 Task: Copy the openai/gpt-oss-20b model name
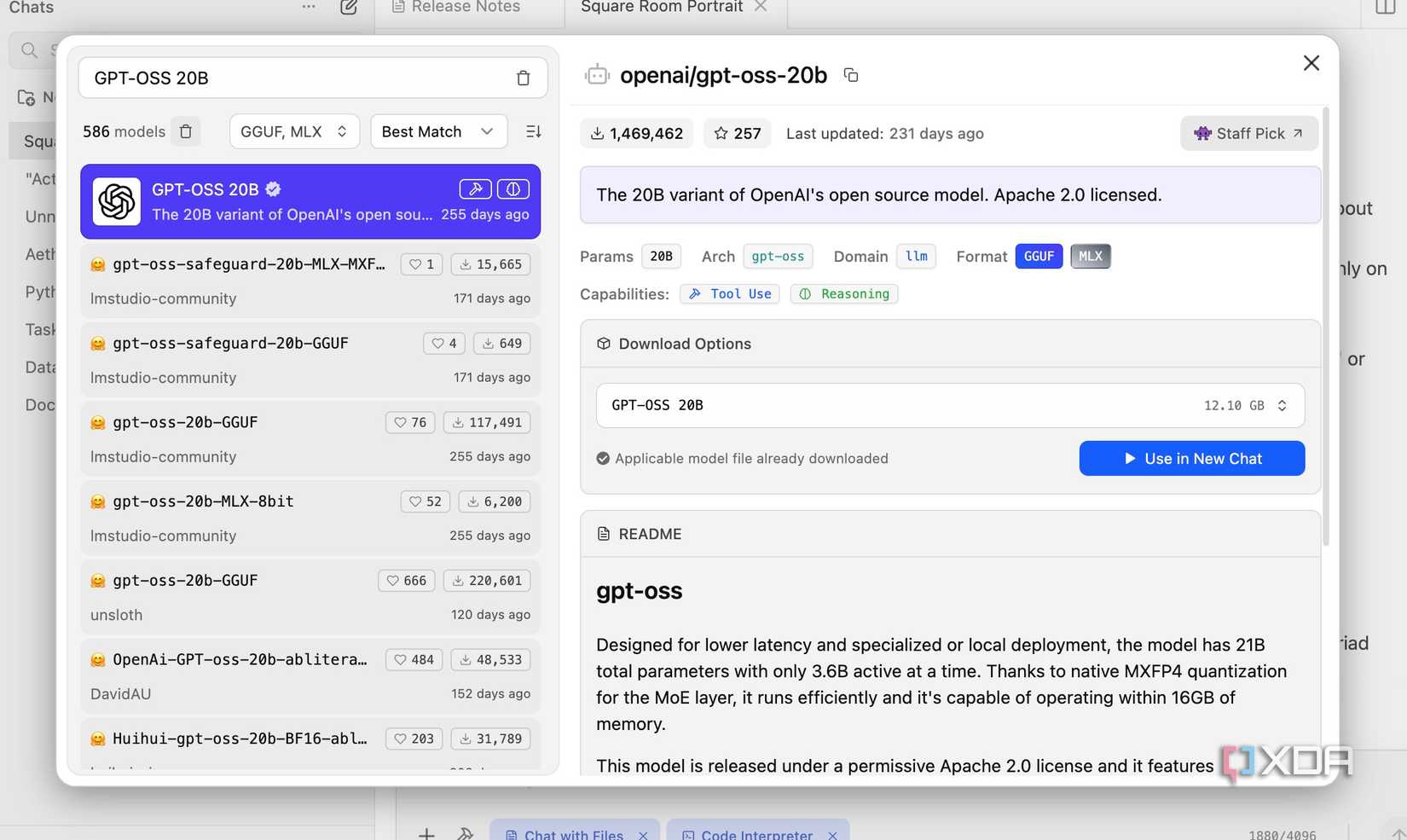[850, 75]
